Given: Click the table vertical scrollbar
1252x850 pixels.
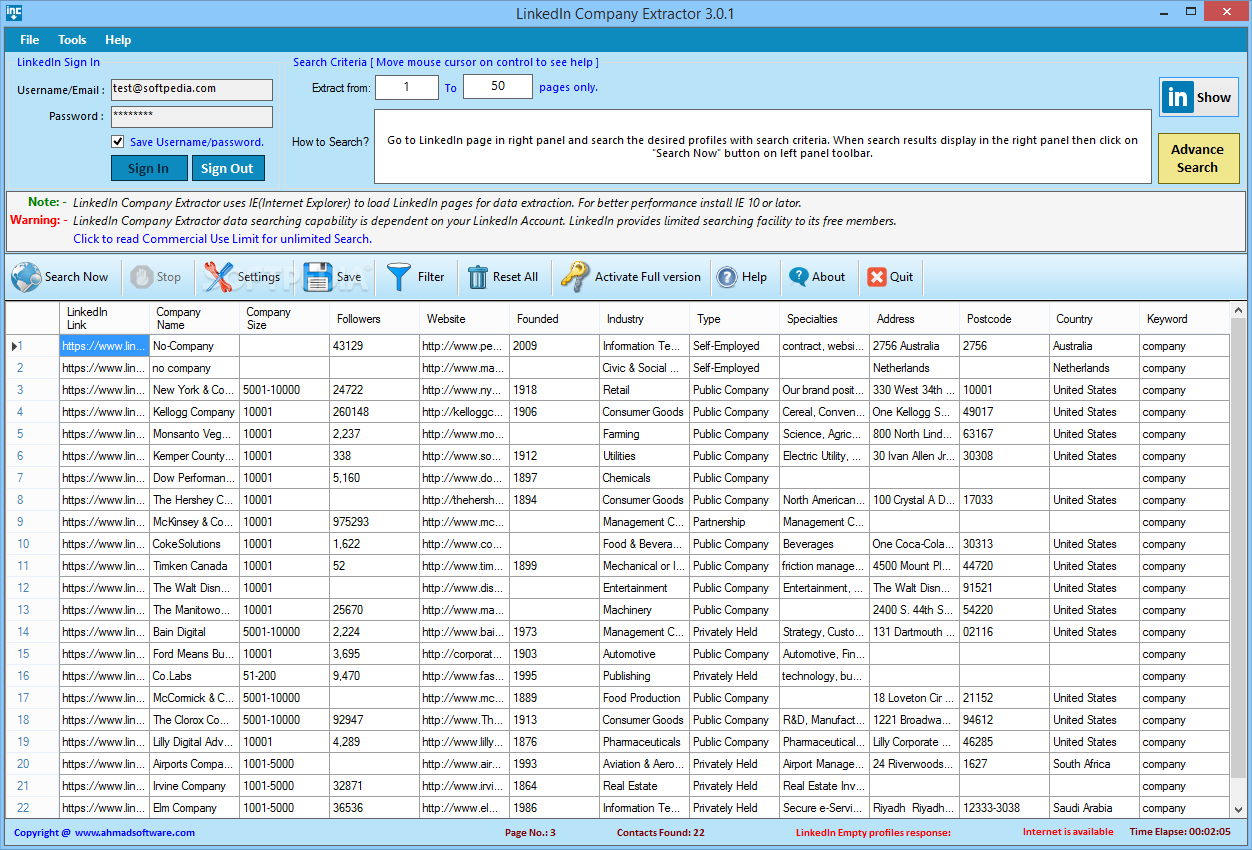Looking at the screenshot, I should coord(1239,560).
